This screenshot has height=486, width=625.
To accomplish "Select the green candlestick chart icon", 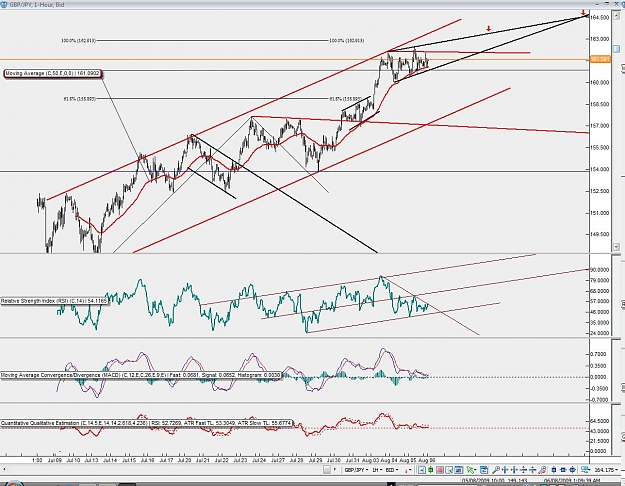I will coord(430,470).
